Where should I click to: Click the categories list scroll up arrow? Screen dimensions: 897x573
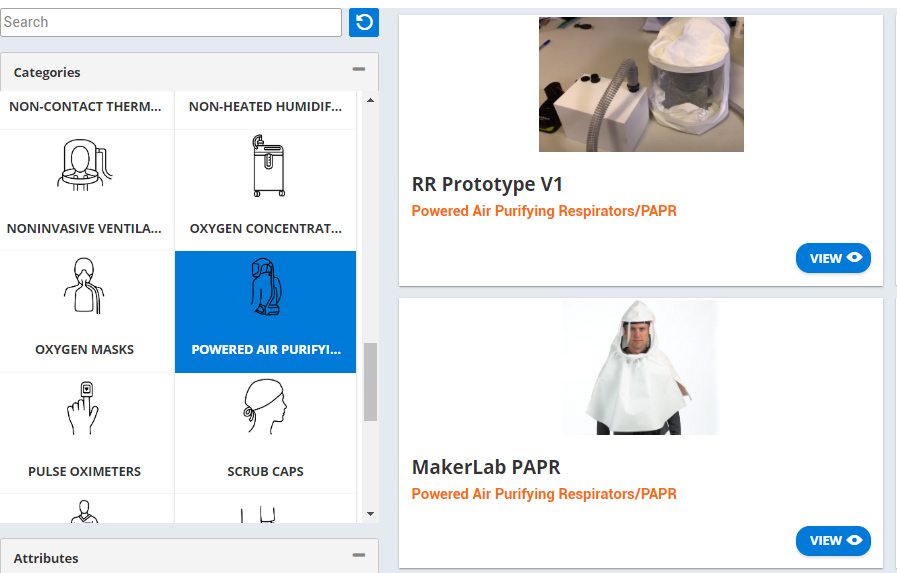point(370,100)
